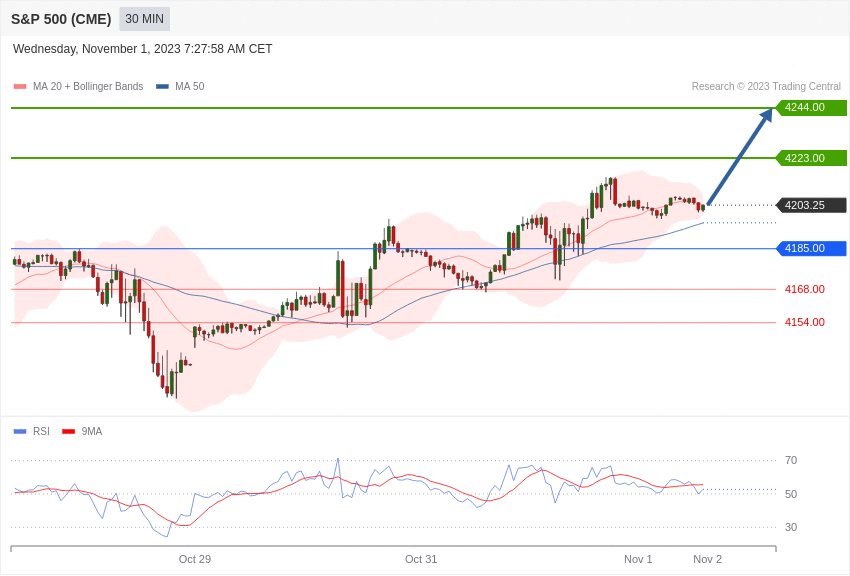Click the RSI 30 axis label

coord(791,527)
